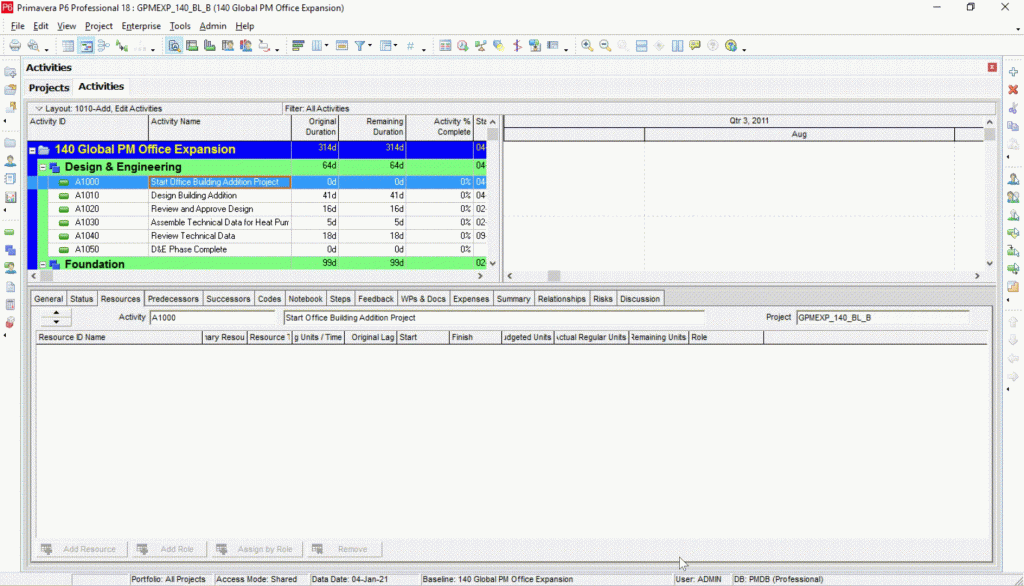Open the Help icon dropdown arrow
The height and width of the screenshot is (586, 1024).
[744, 48]
